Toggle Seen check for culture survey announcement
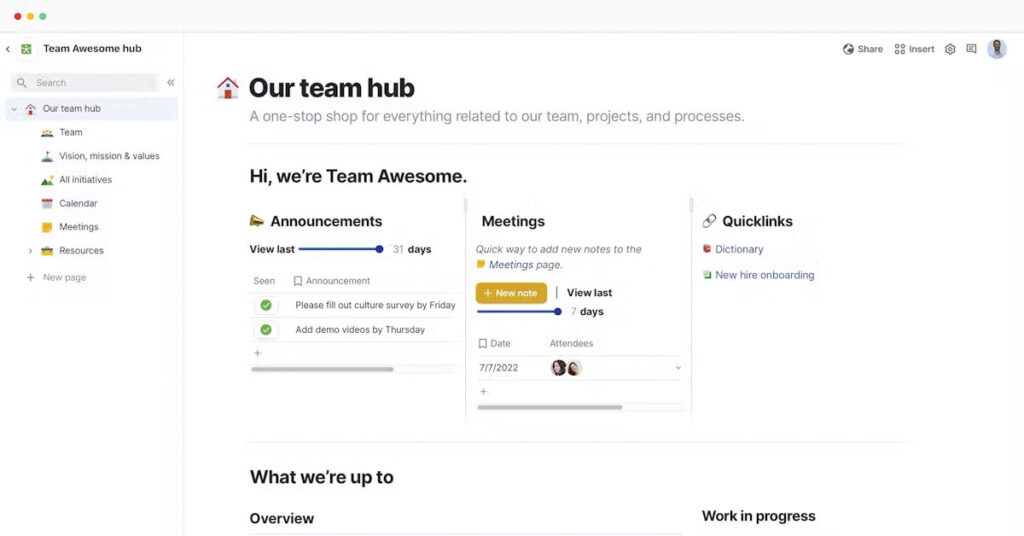Viewport: 1024px width, 536px height. [266, 305]
